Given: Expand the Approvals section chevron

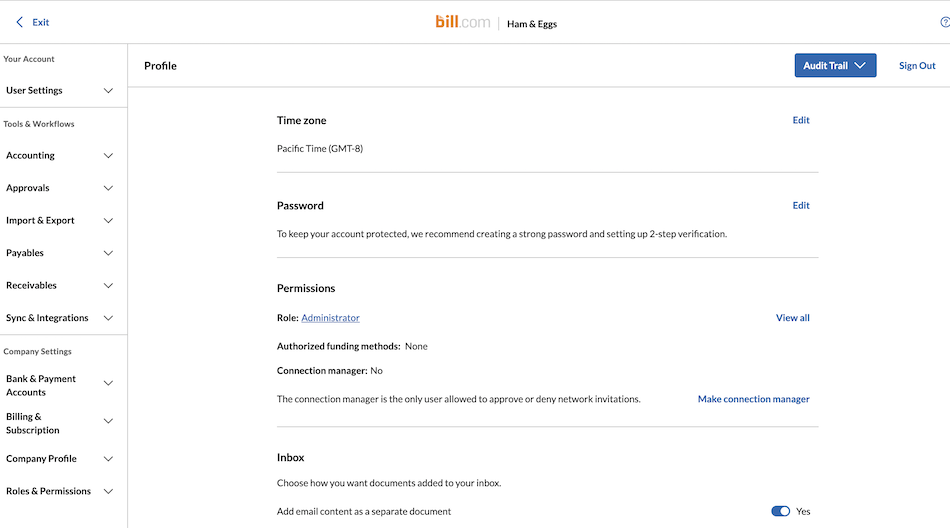Looking at the screenshot, I should point(108,188).
